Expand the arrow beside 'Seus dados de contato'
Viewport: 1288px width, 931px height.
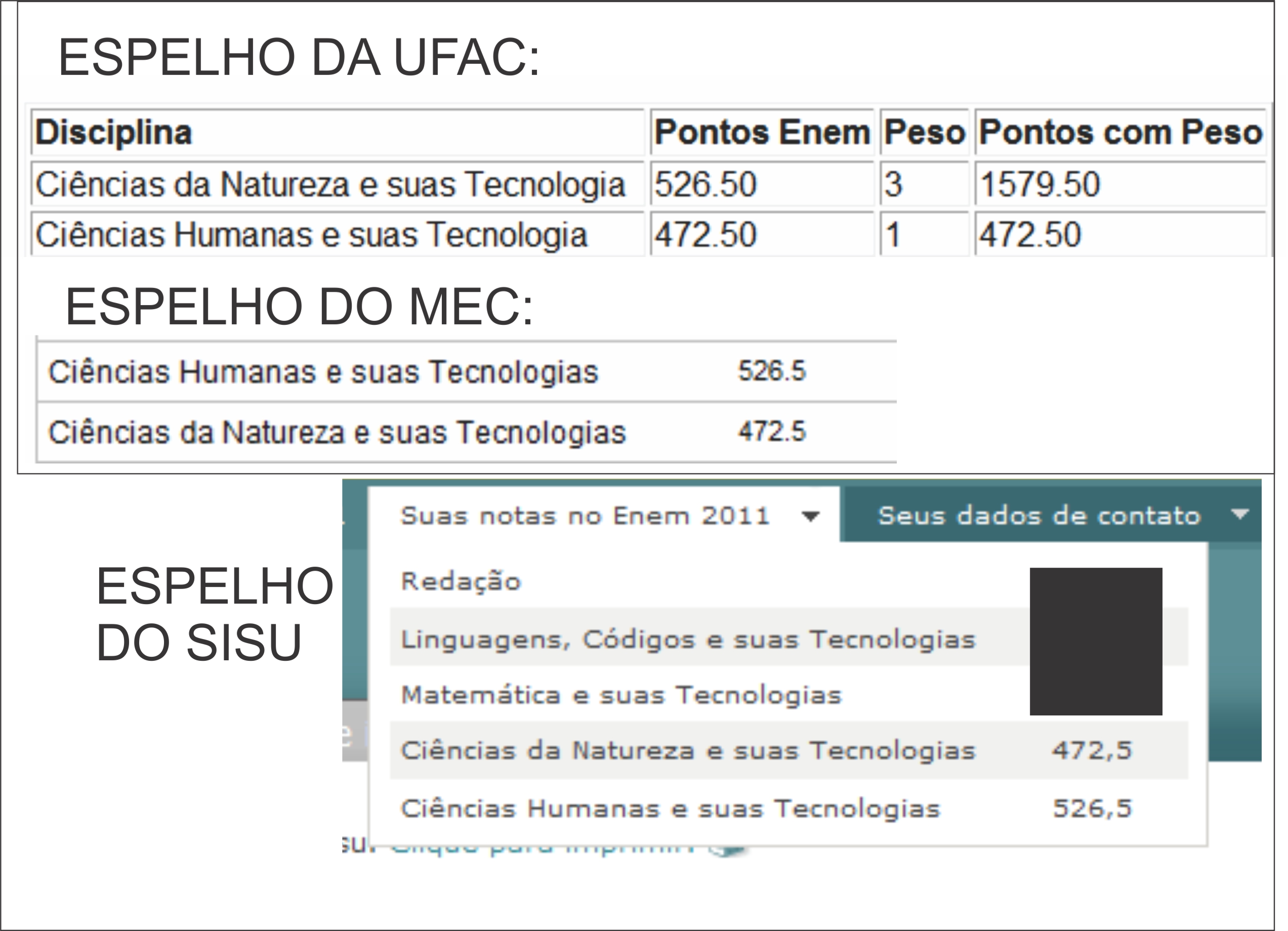point(1240,514)
